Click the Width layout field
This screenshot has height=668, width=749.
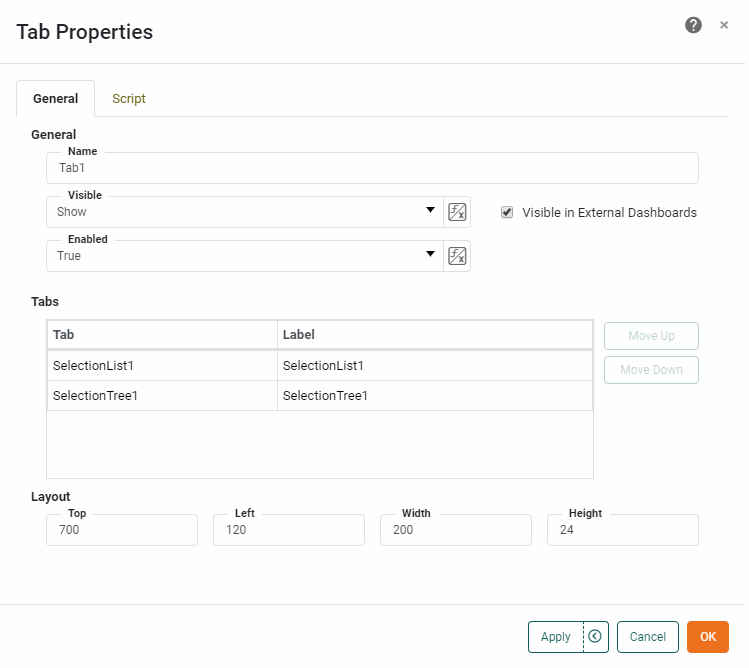456,530
